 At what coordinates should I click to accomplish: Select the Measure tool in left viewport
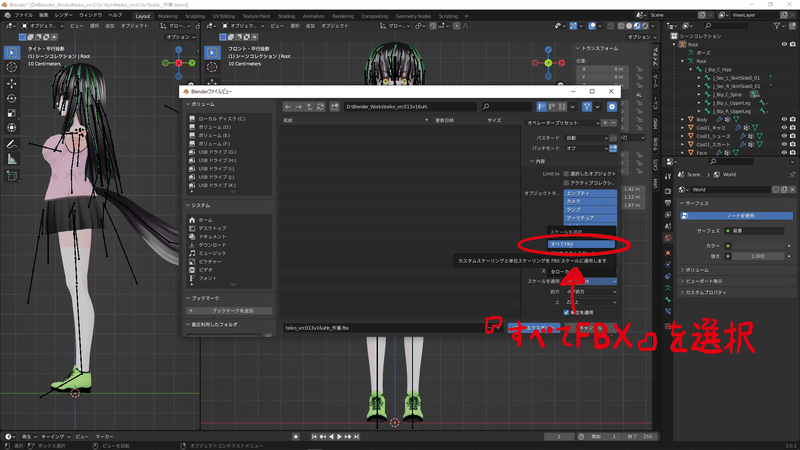12,160
